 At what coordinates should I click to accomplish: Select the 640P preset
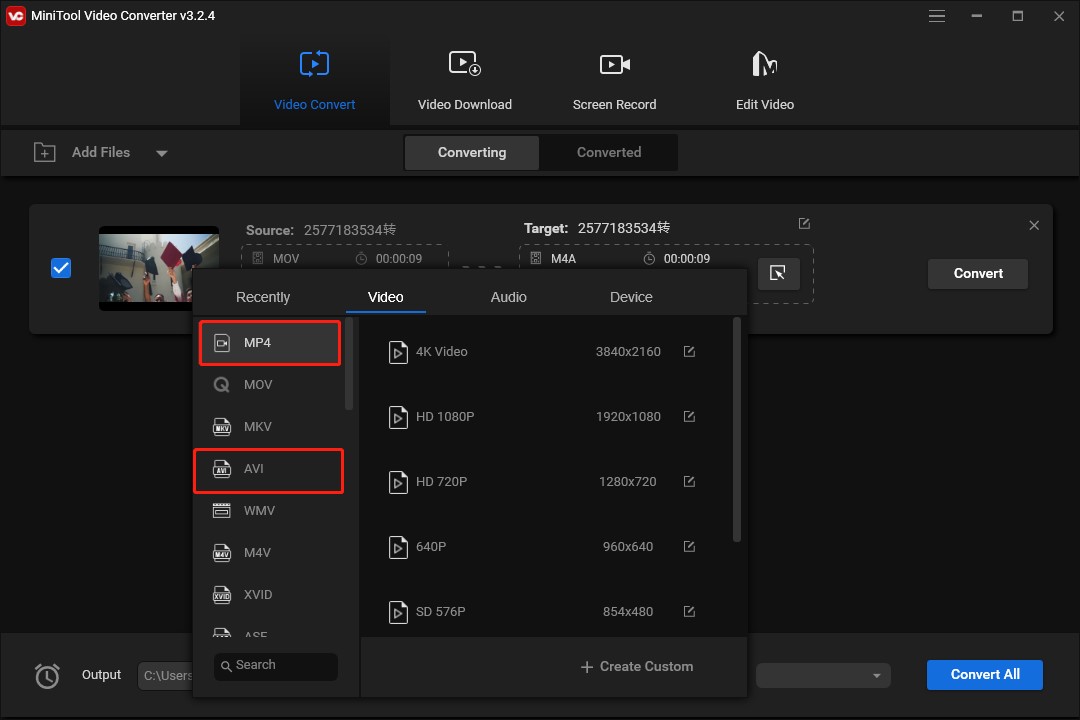pyautogui.click(x=544, y=546)
